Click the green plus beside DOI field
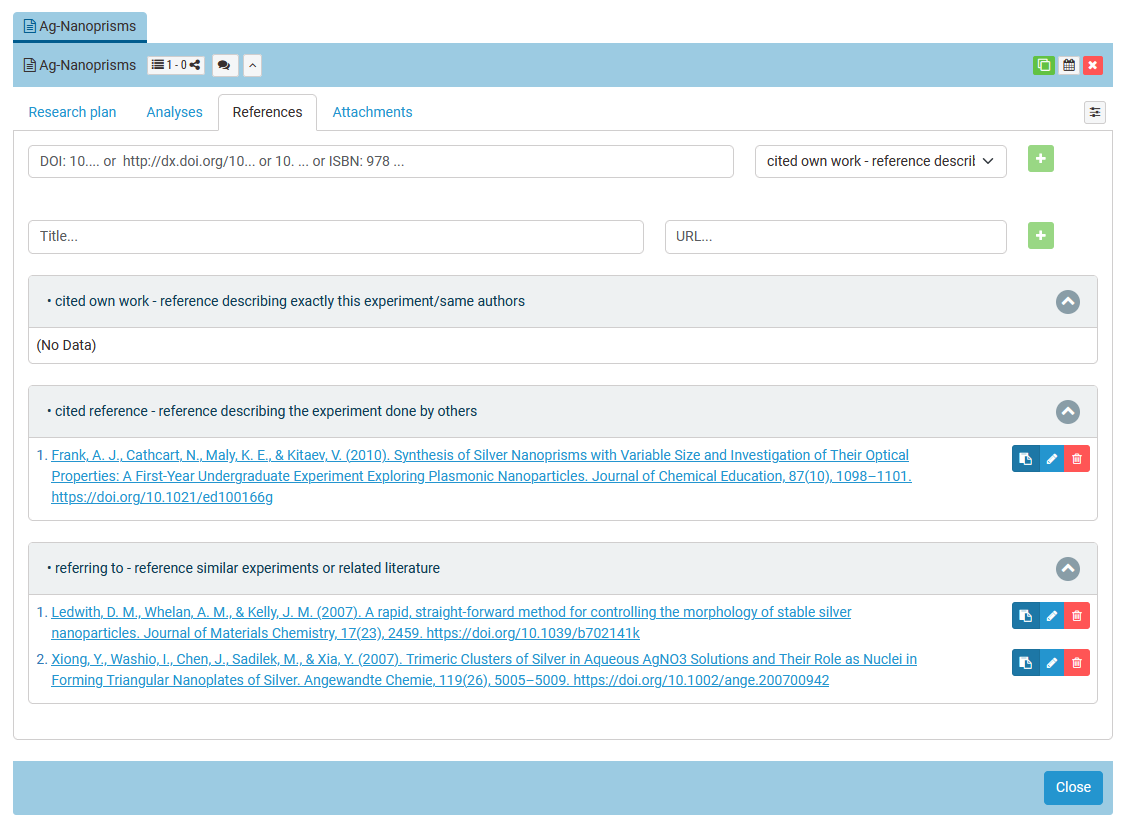This screenshot has height=838, width=1127. tap(1040, 159)
